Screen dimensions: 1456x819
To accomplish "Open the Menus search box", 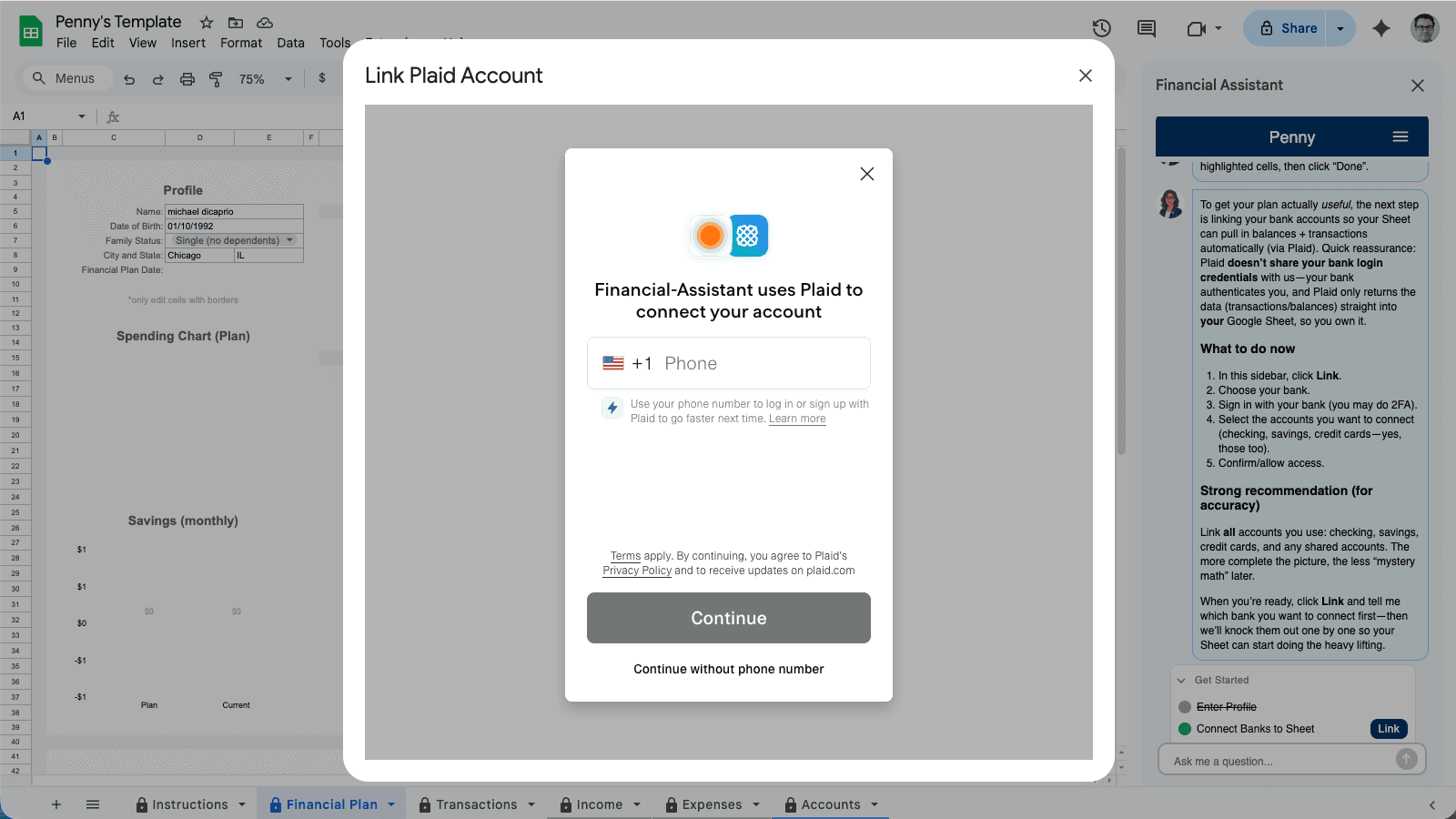I will coord(65,78).
